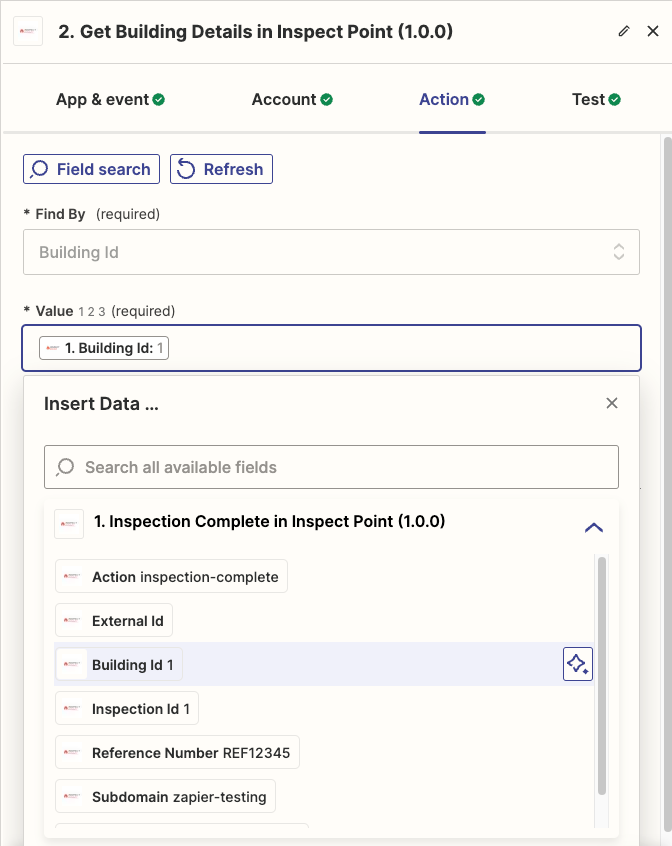672x846 pixels.
Task: Click the Inspect Point logo in the step header
Action: 28,31
